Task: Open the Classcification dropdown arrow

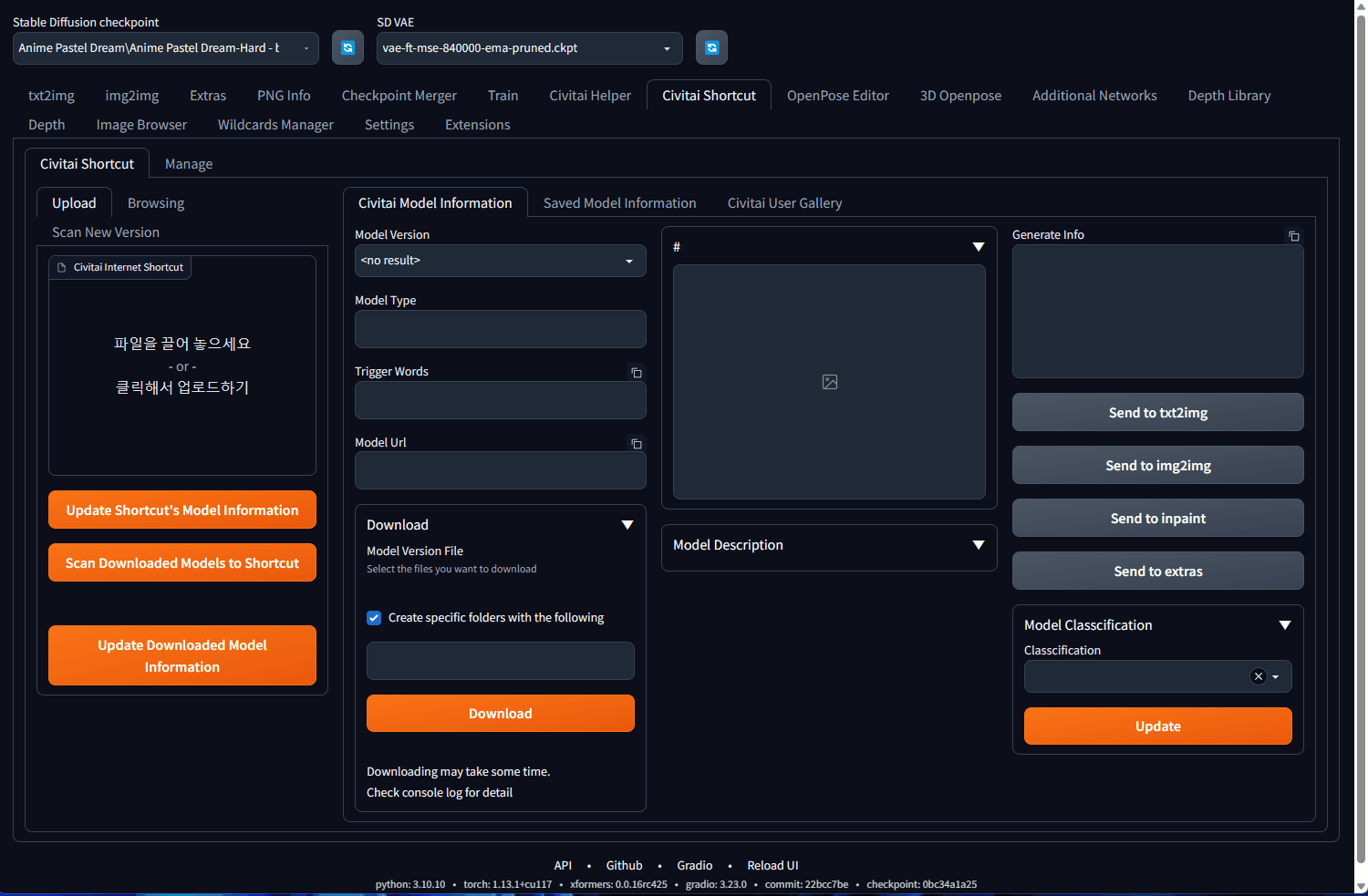Action: point(1276,676)
